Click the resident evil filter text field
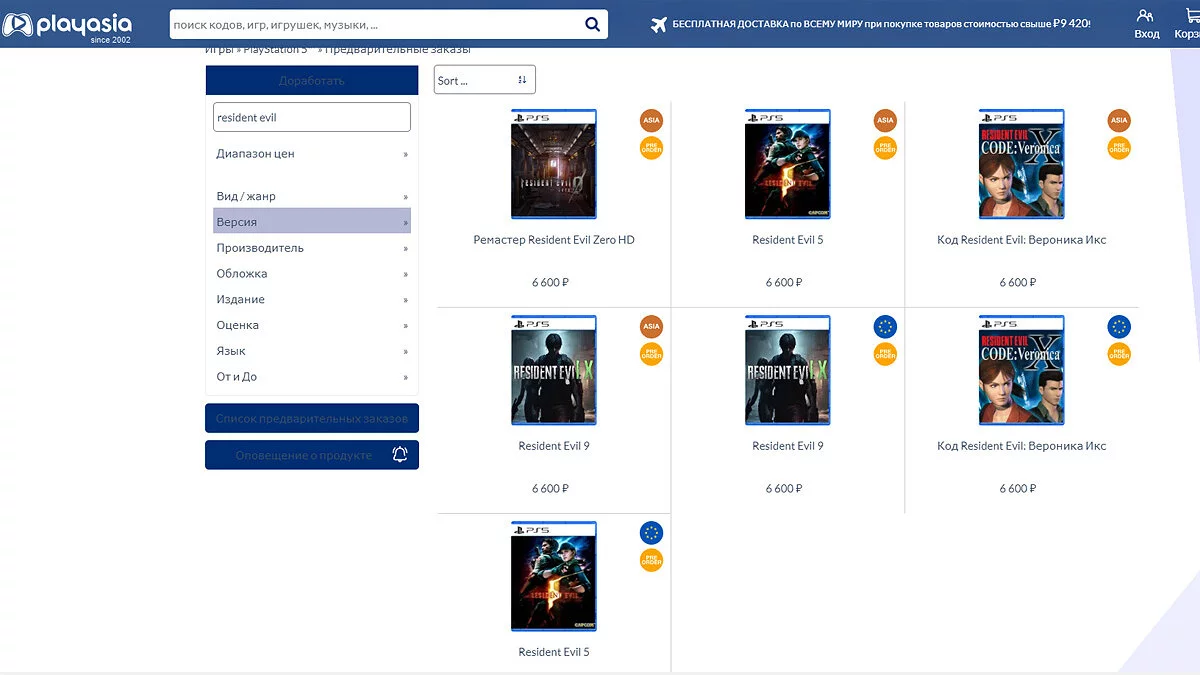The image size is (1200, 675). tap(311, 117)
